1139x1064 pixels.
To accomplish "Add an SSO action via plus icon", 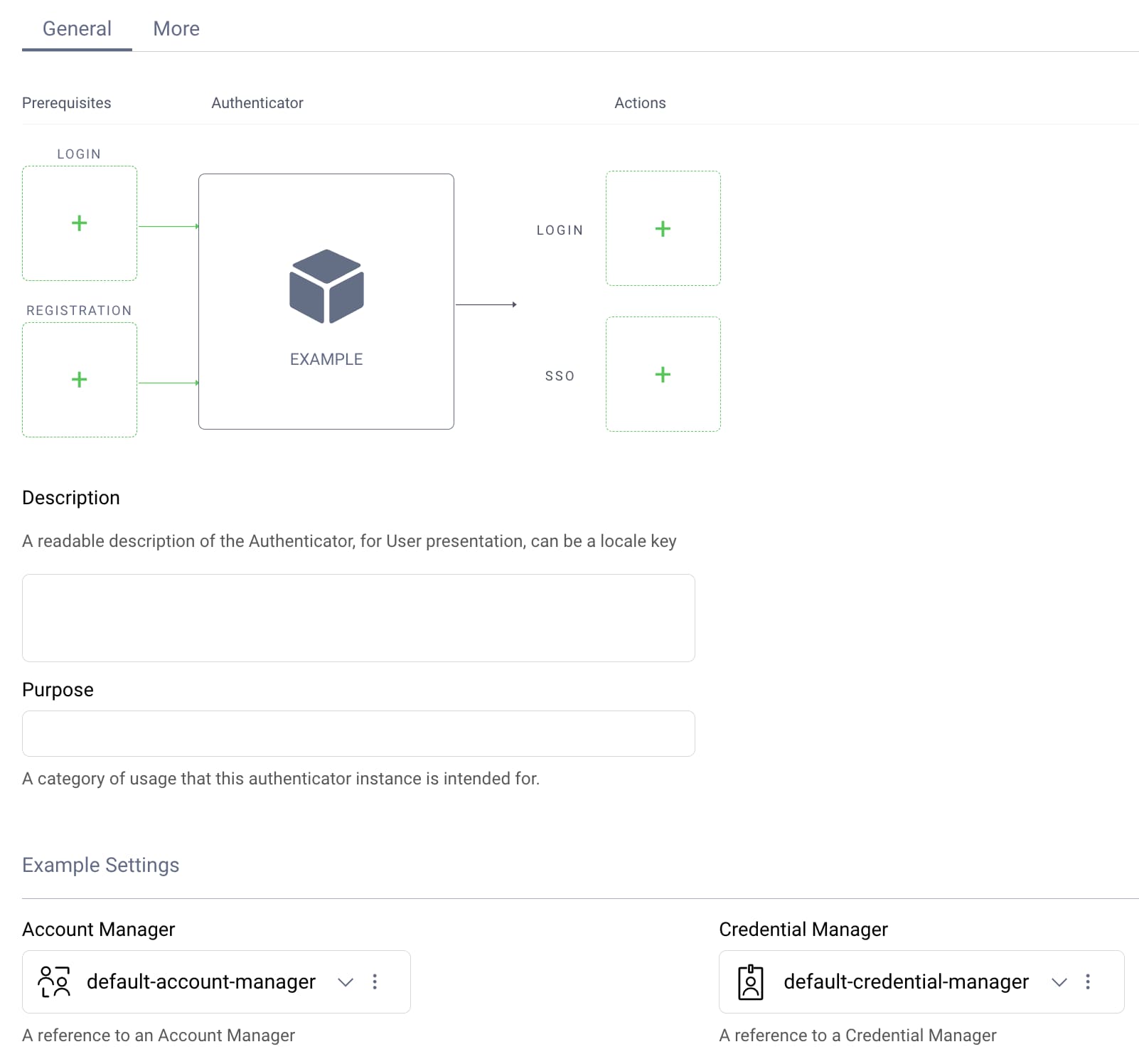I will click(x=663, y=374).
